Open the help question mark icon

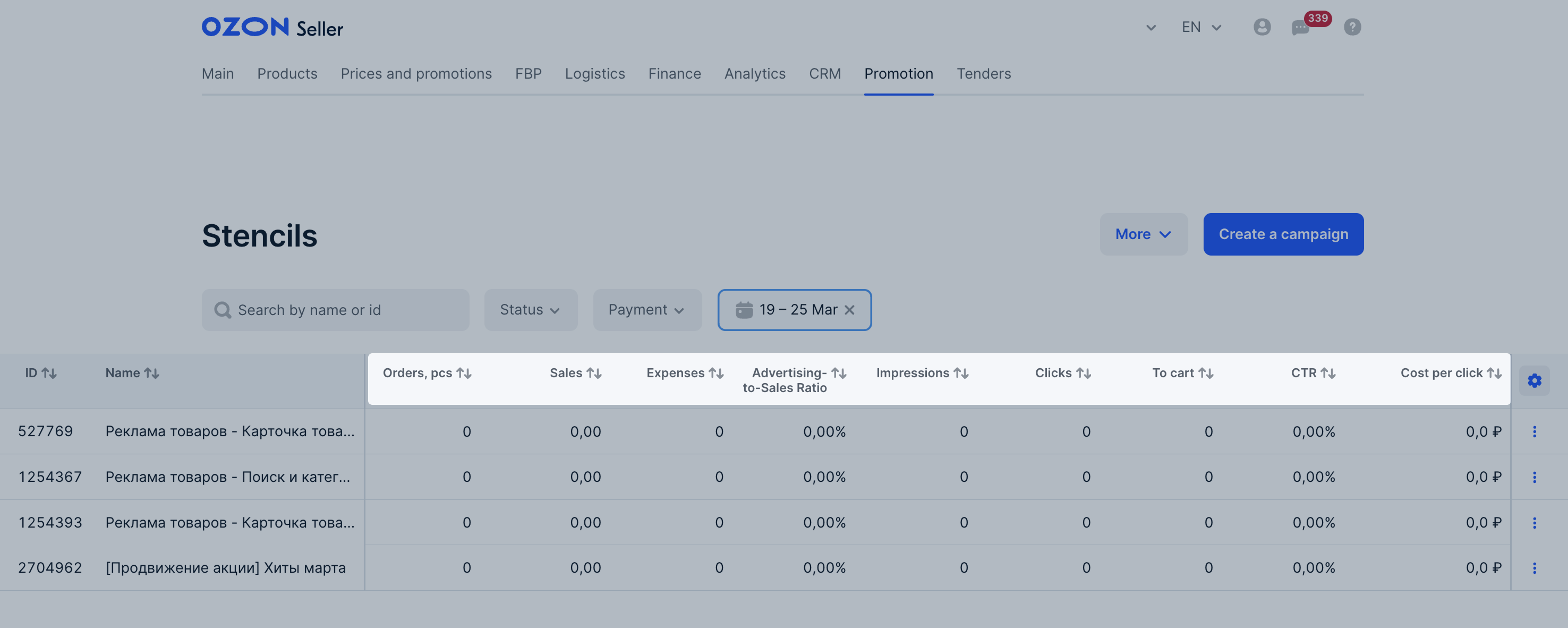coord(1352,28)
